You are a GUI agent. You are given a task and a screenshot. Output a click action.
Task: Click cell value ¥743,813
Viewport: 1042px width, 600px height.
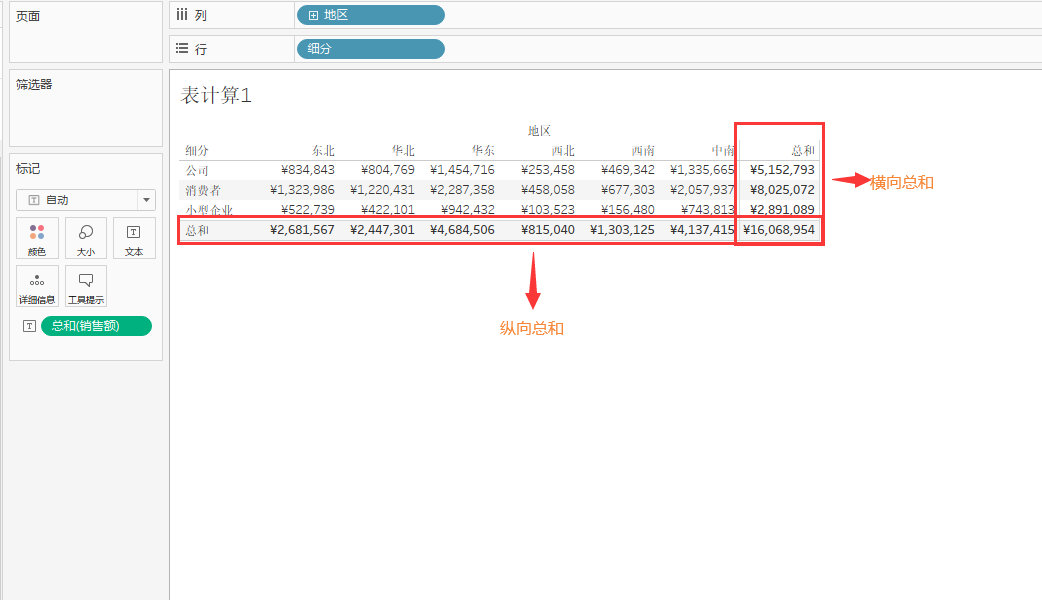pos(707,210)
